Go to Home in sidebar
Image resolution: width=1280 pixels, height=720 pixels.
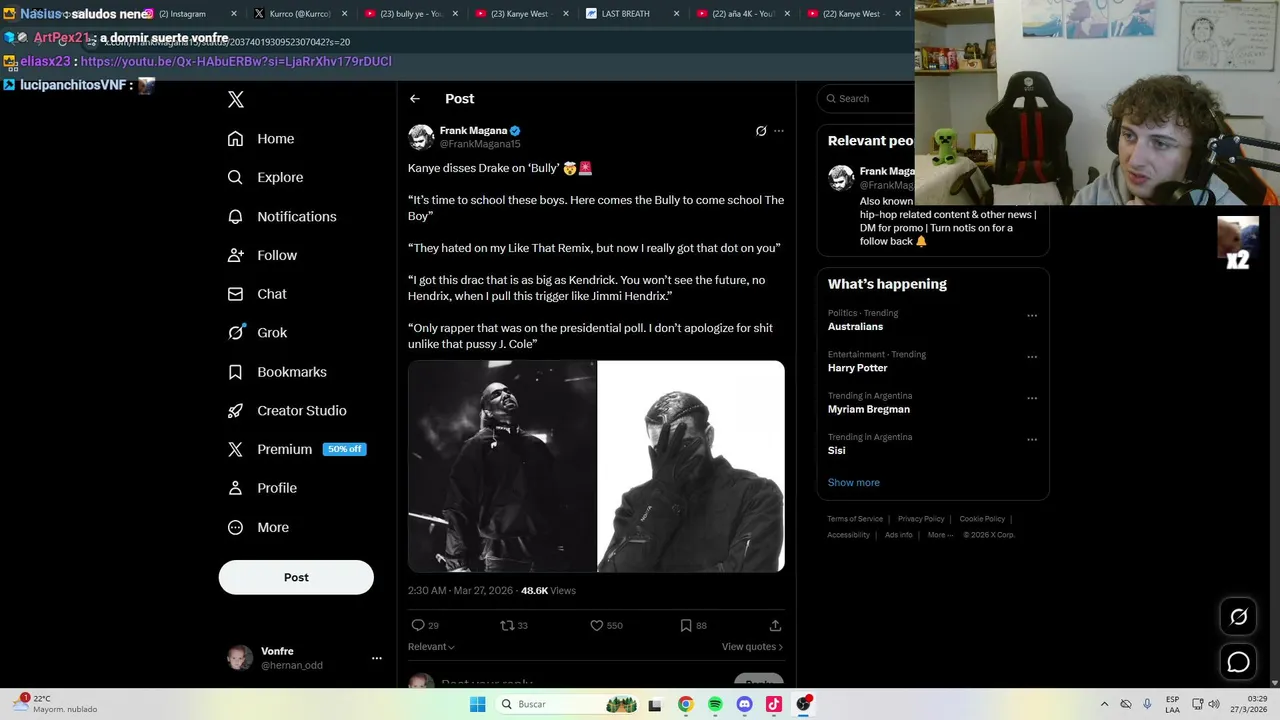[261, 139]
